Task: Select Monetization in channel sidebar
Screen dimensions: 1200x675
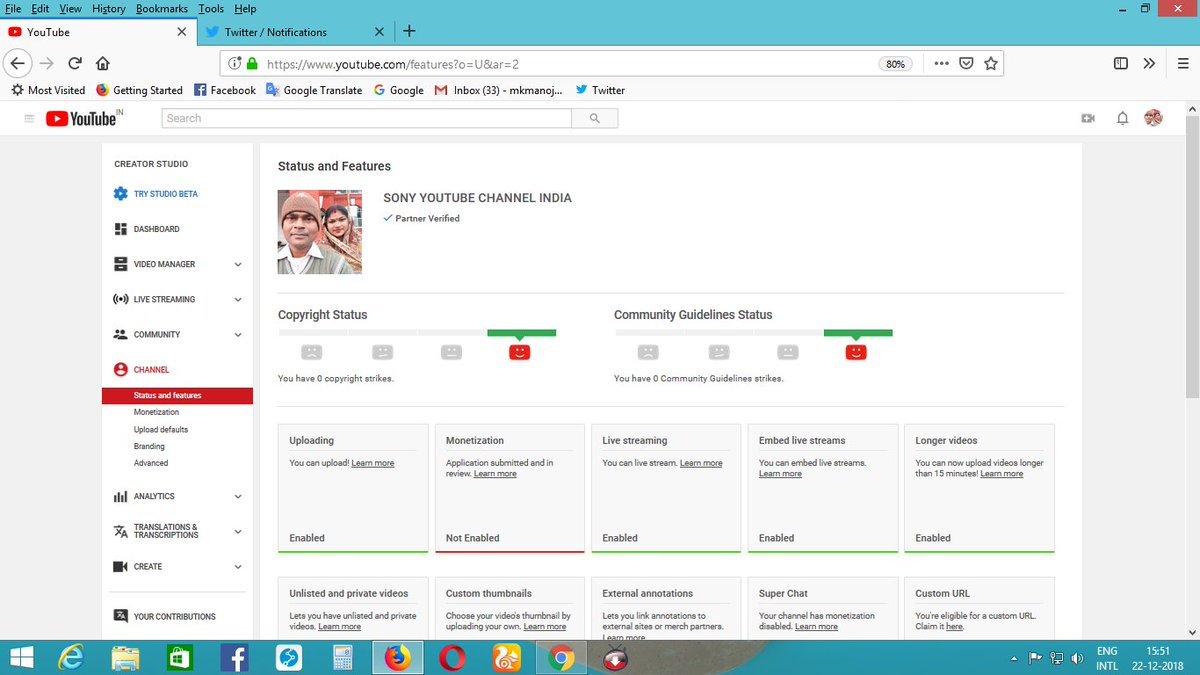Action: point(156,412)
